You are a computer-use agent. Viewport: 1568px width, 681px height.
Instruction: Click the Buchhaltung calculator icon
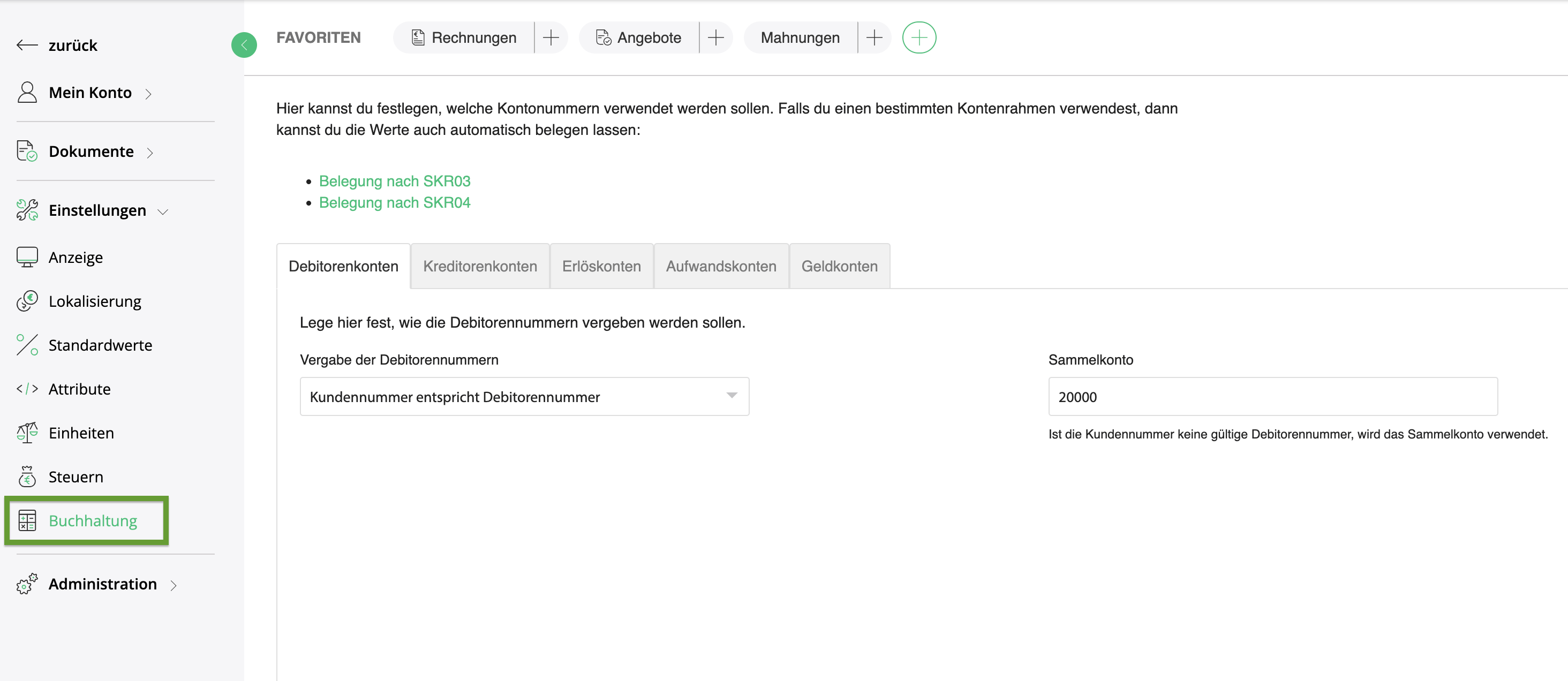[27, 520]
